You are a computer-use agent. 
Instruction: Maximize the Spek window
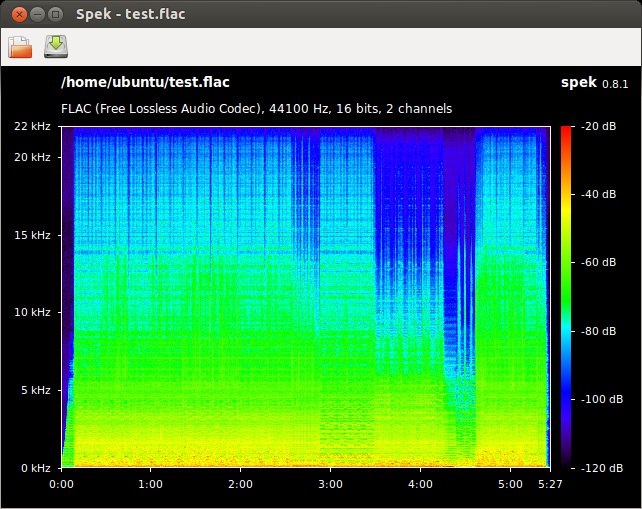coord(55,14)
